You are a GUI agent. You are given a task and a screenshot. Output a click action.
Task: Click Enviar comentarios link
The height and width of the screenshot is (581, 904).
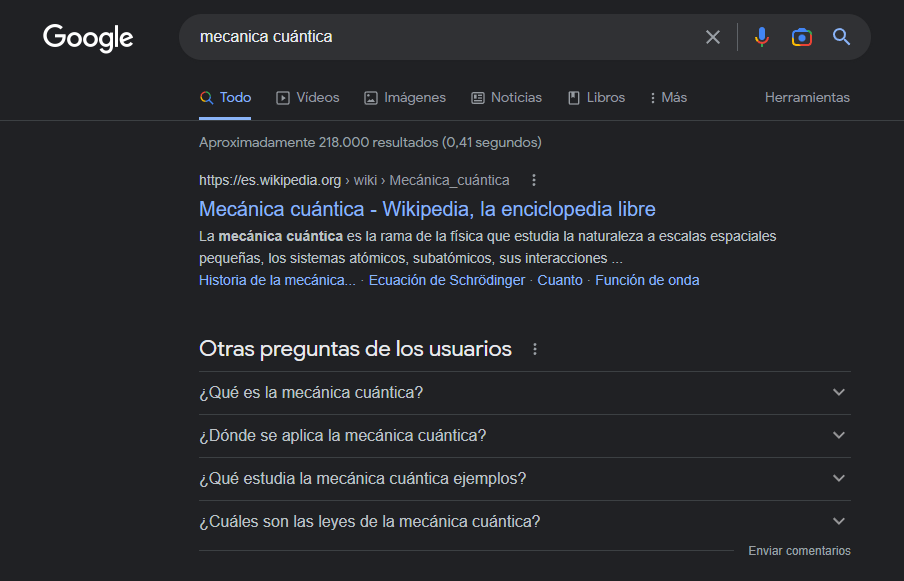point(799,551)
